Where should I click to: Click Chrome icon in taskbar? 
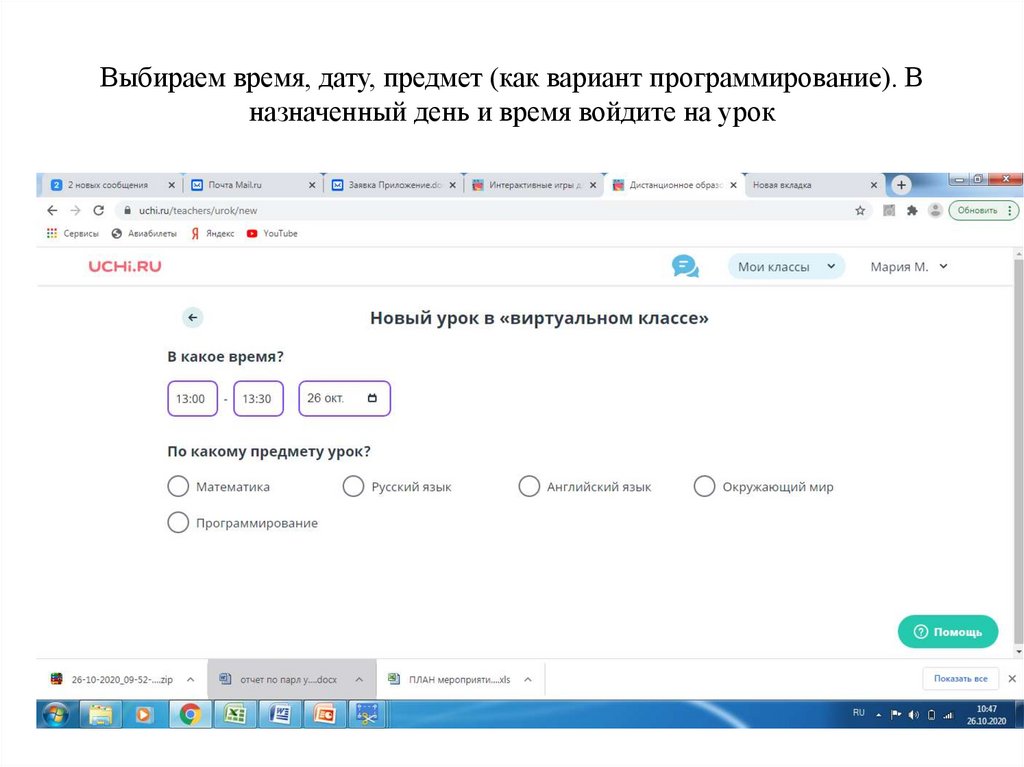190,715
